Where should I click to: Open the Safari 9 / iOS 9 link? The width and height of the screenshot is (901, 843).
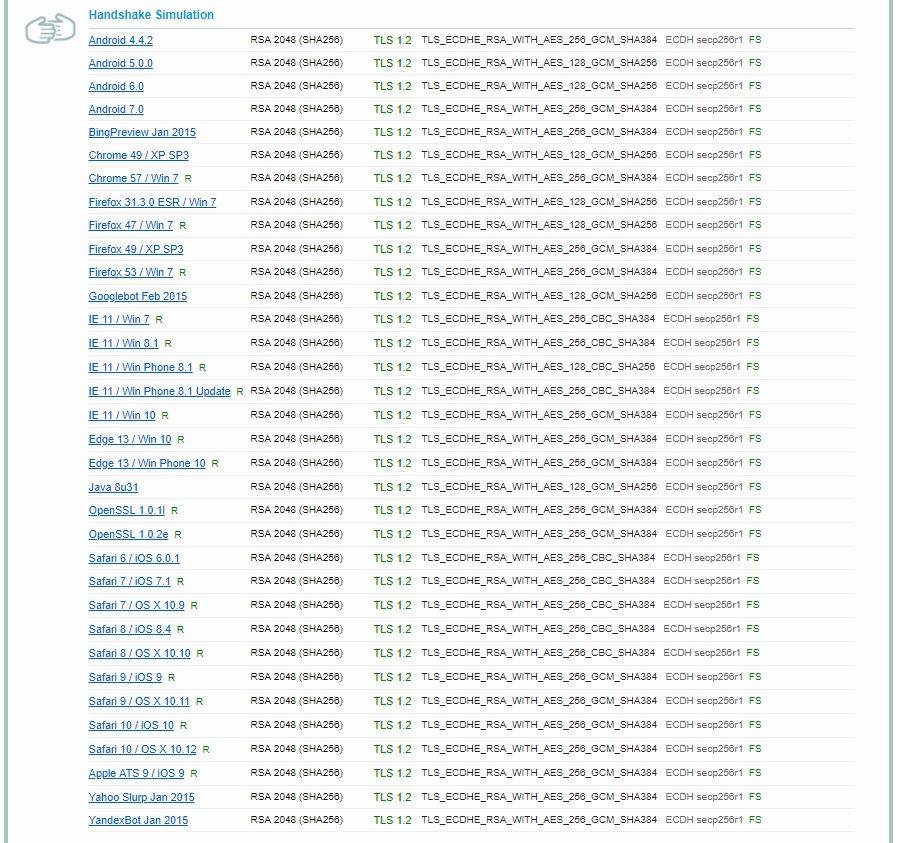(x=125, y=678)
